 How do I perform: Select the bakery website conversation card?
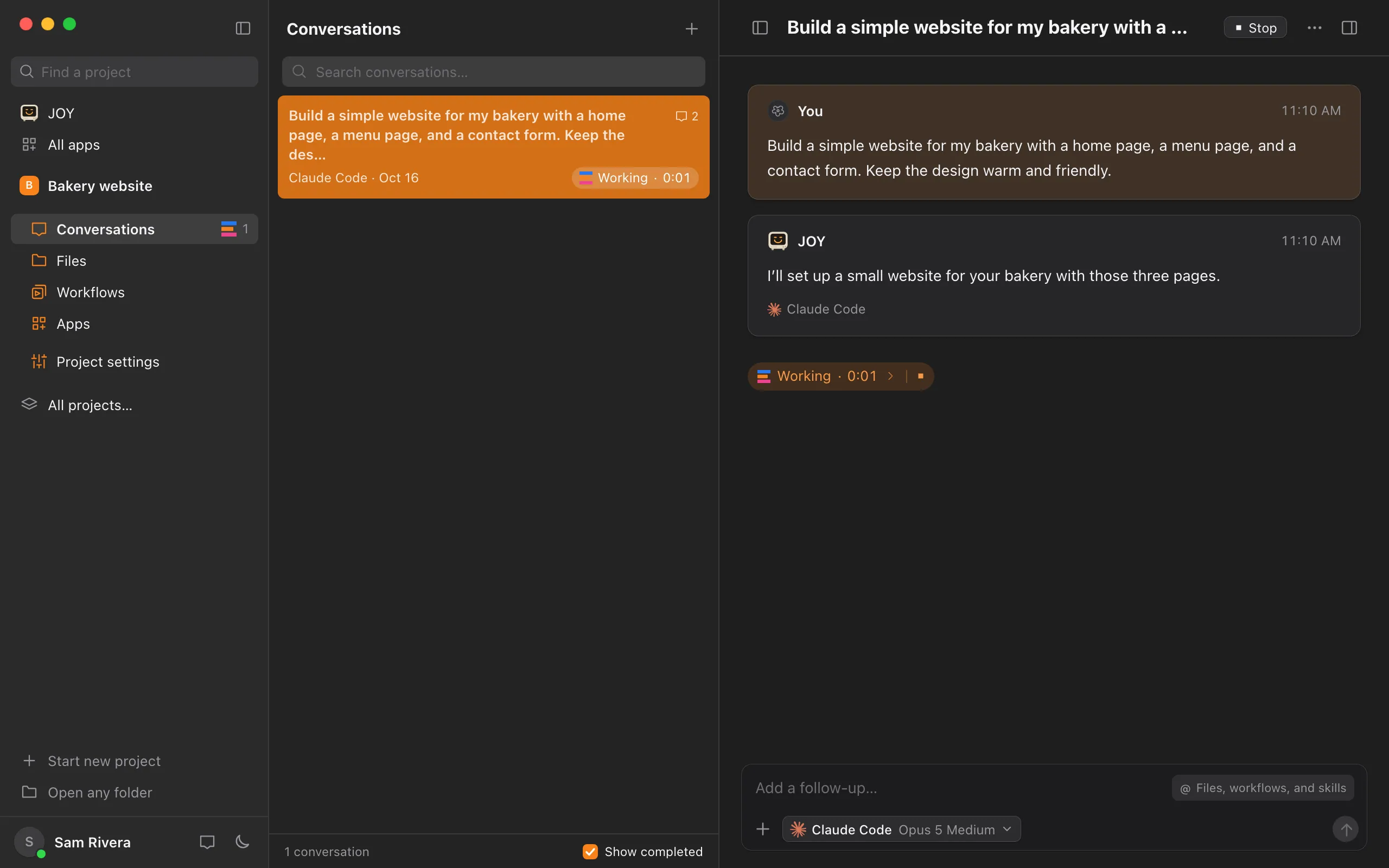[494, 147]
